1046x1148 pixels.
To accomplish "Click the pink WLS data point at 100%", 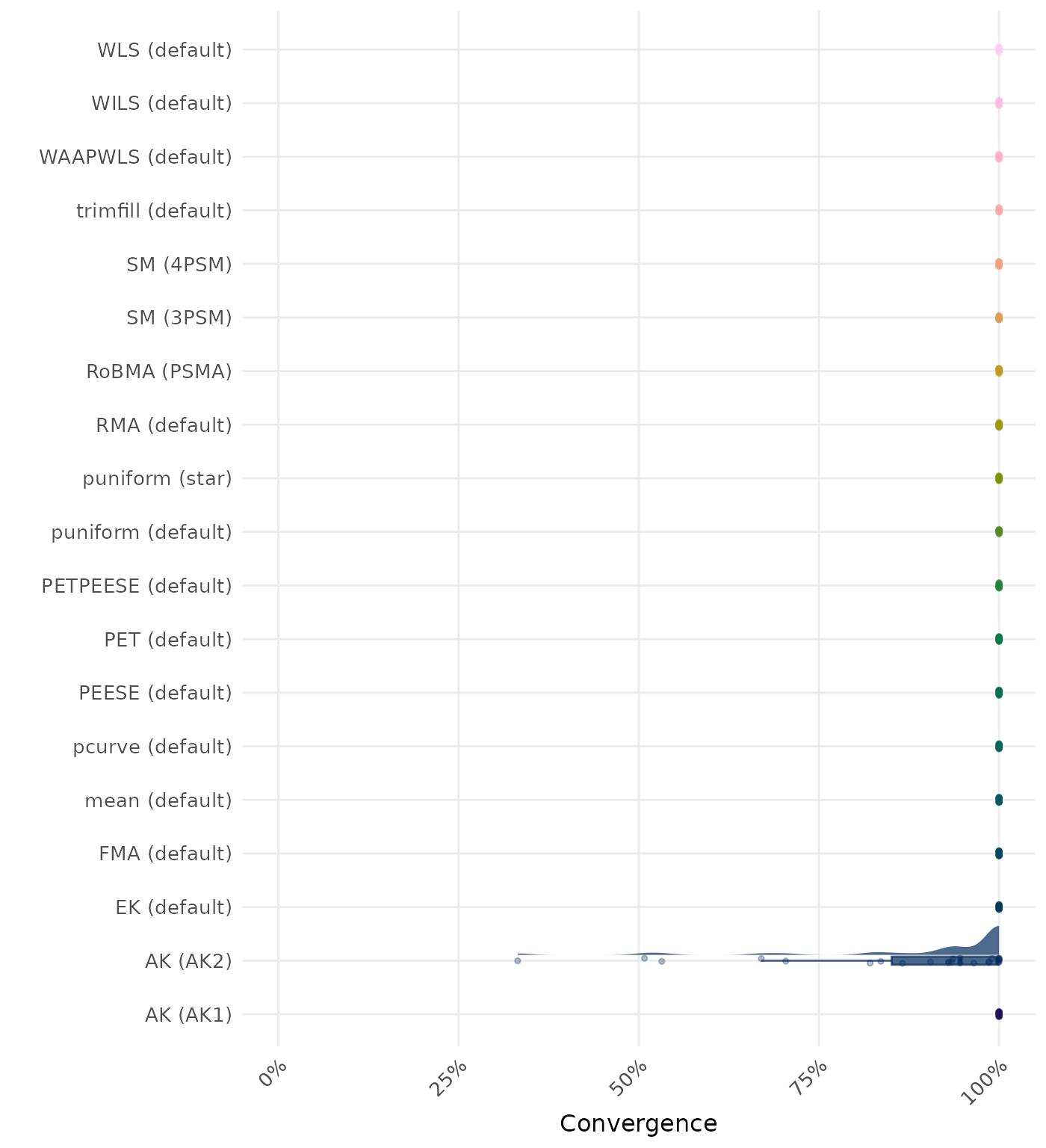I will [998, 50].
